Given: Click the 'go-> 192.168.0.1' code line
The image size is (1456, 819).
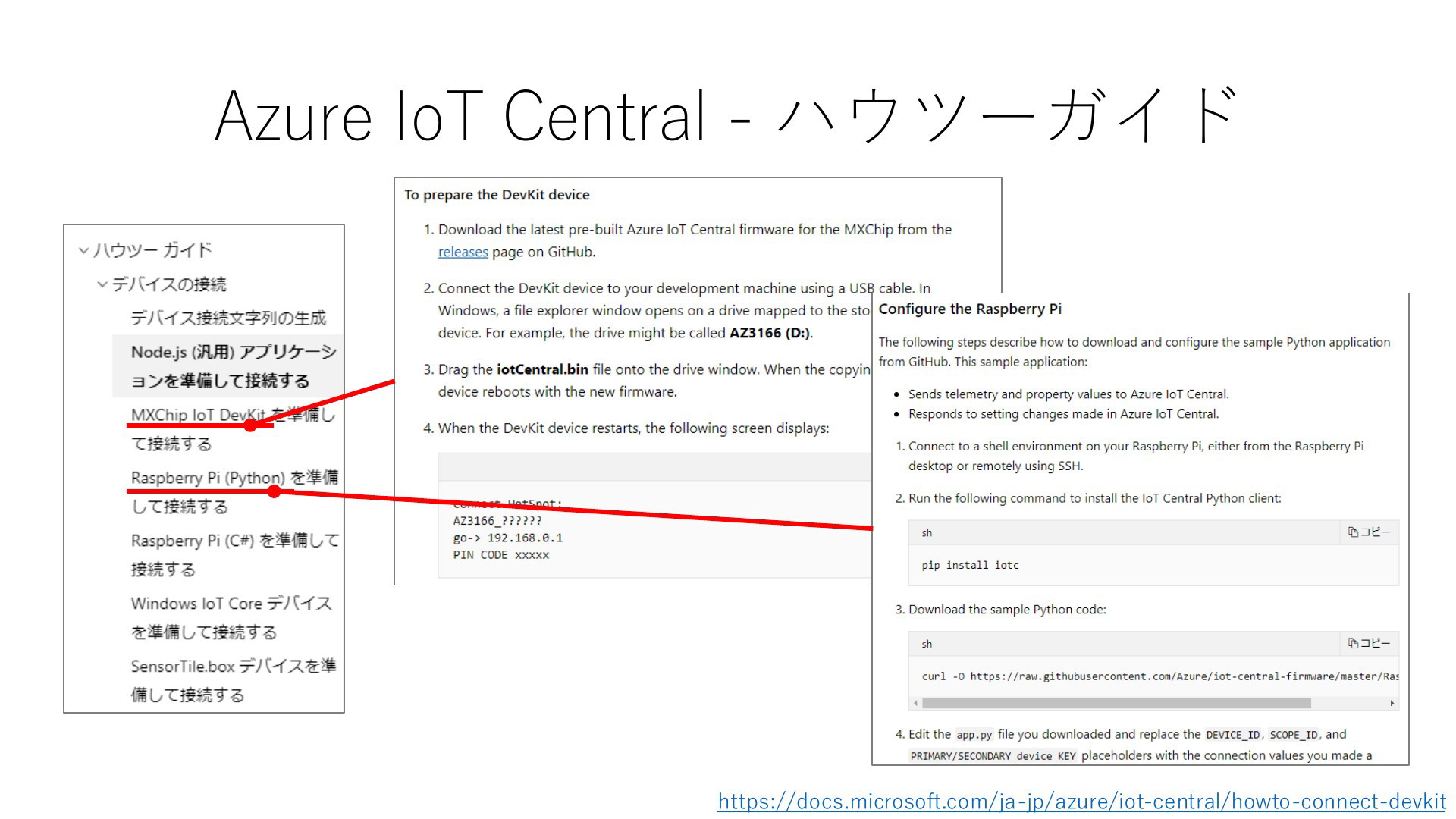Looking at the screenshot, I should [x=508, y=538].
